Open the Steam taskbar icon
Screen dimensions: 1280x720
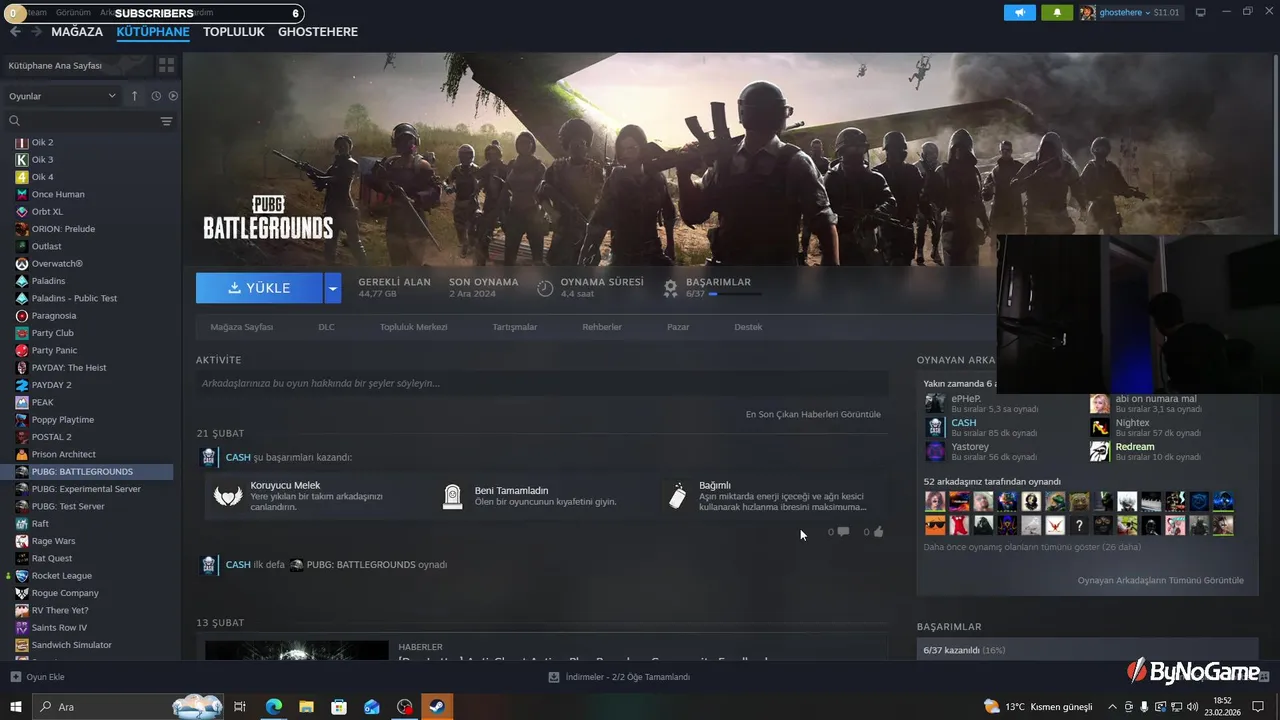coord(437,707)
